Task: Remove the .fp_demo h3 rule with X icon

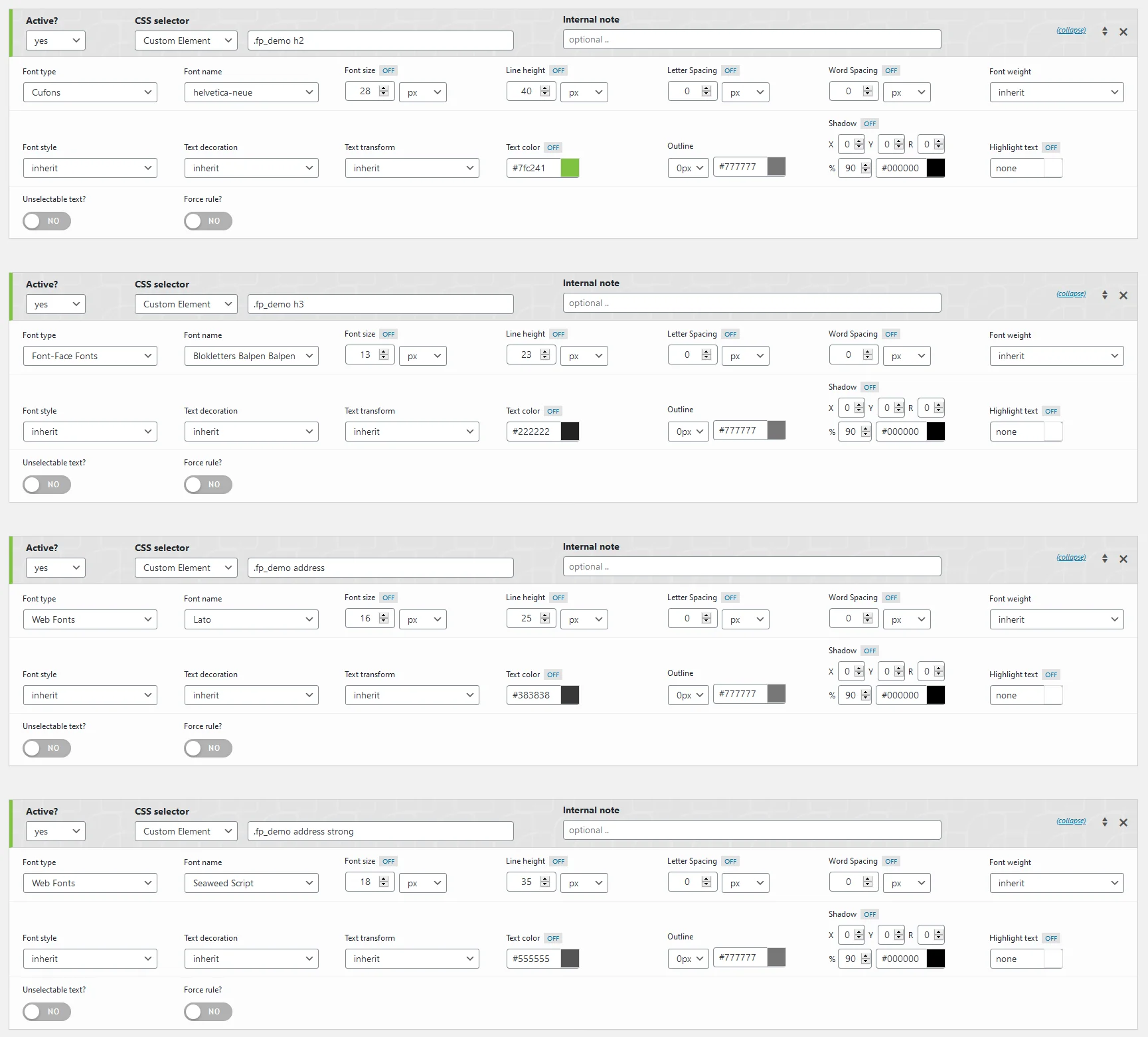Action: pyautogui.click(x=1123, y=295)
